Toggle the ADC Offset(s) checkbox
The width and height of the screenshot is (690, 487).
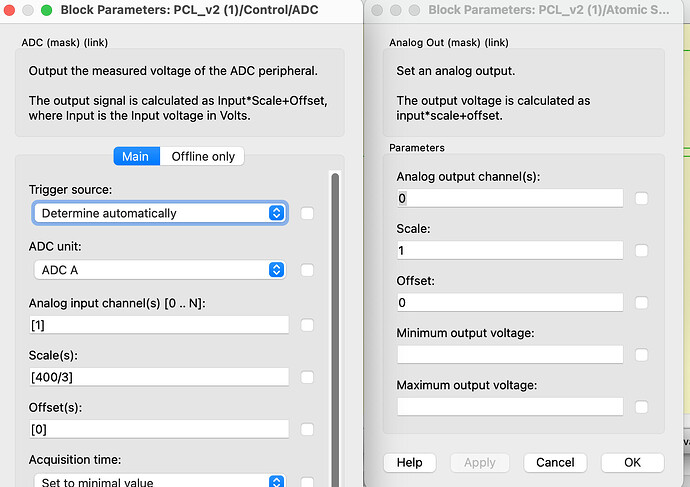(x=307, y=429)
